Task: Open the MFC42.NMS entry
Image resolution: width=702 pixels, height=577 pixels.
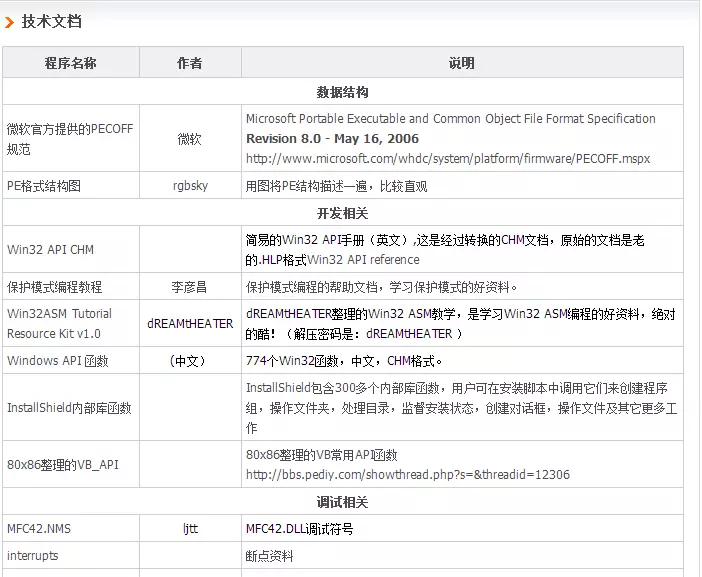Action: point(39,529)
